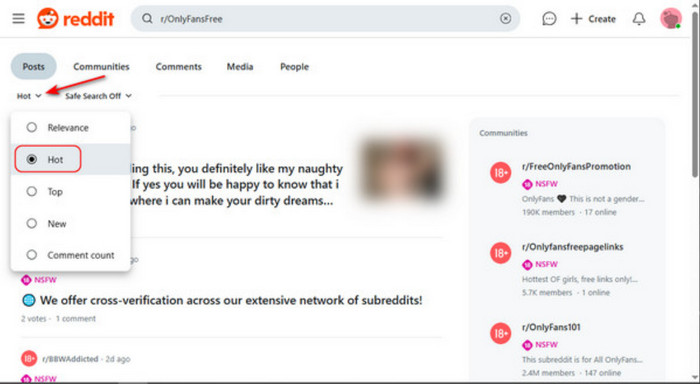Click NSFW tag under r/Onlyfansfreepagelinks
Viewport: 700px width, 384px height.
click(540, 264)
